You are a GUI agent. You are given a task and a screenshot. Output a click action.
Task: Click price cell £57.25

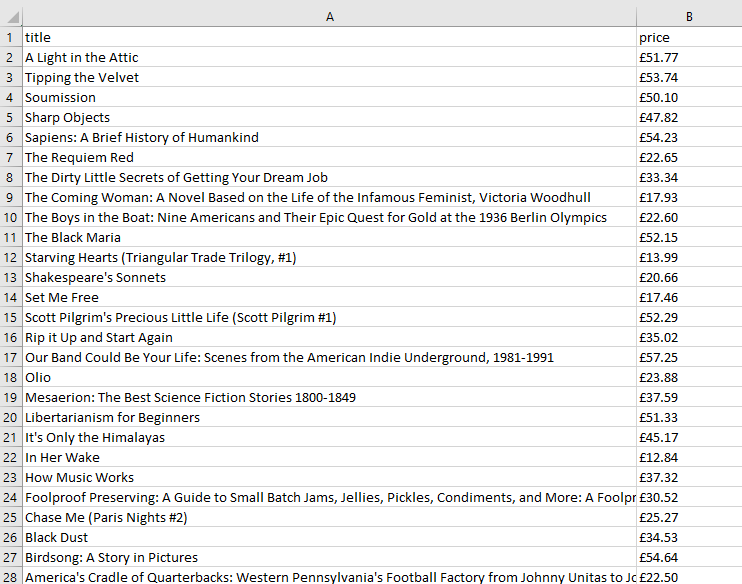click(689, 357)
